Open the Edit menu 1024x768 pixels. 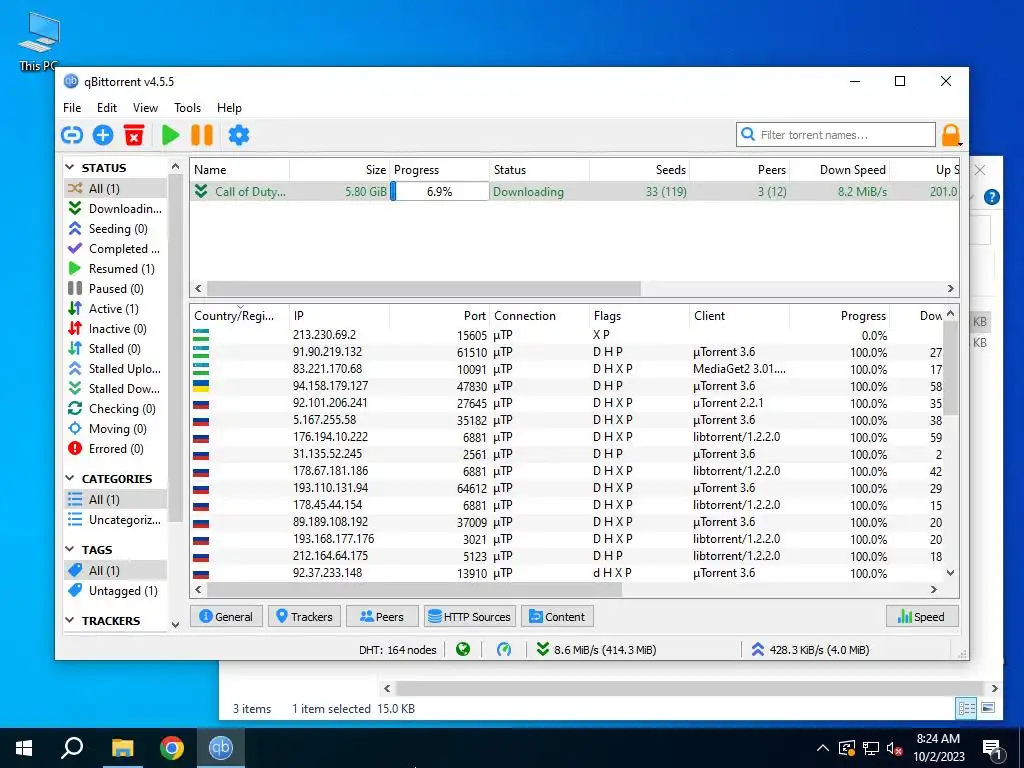pyautogui.click(x=106, y=108)
